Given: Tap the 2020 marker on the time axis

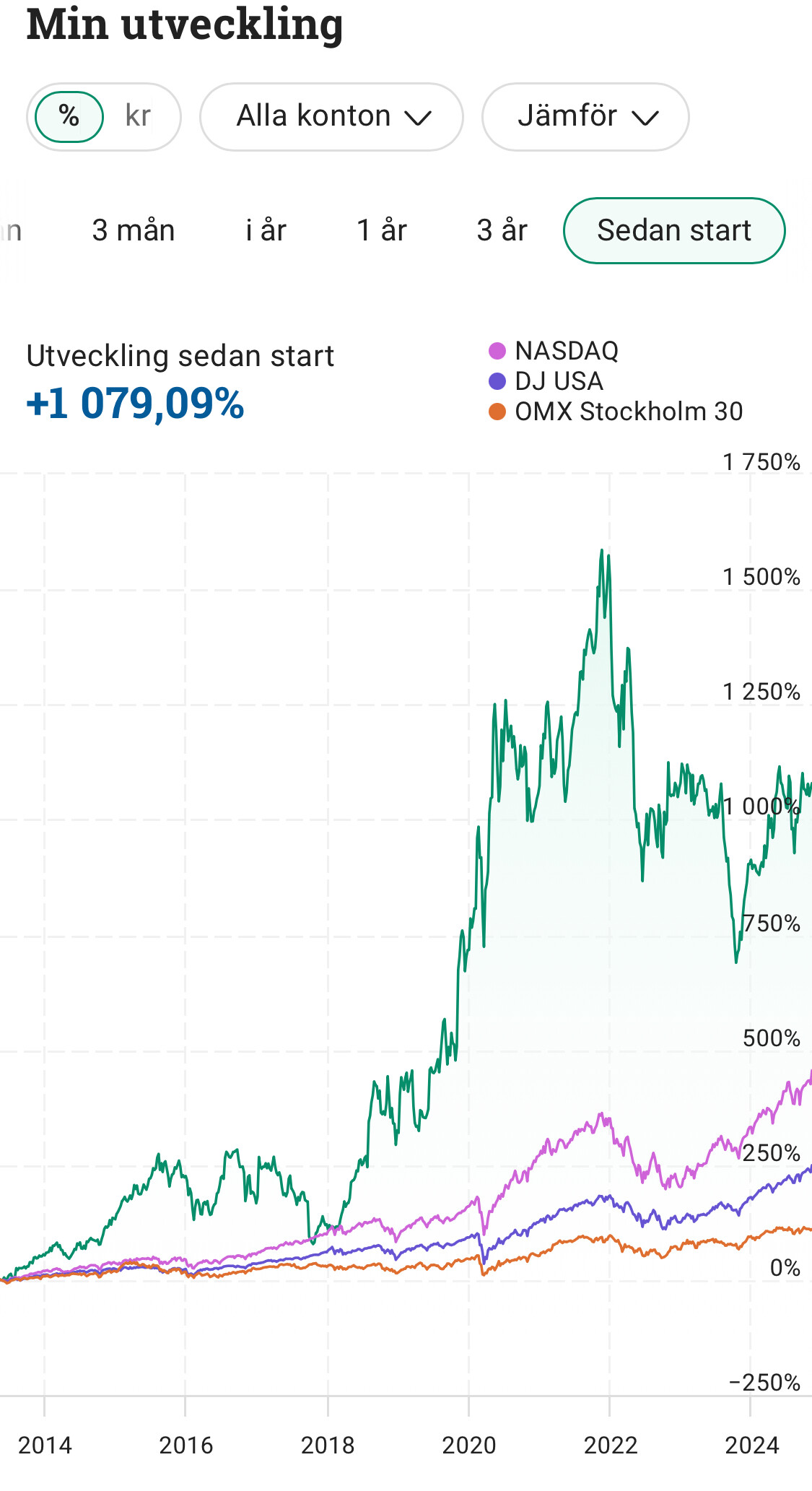Looking at the screenshot, I should tap(469, 1445).
